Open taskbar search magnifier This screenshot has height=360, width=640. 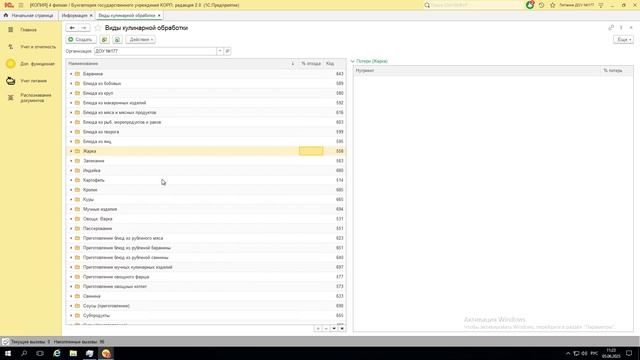24,353
